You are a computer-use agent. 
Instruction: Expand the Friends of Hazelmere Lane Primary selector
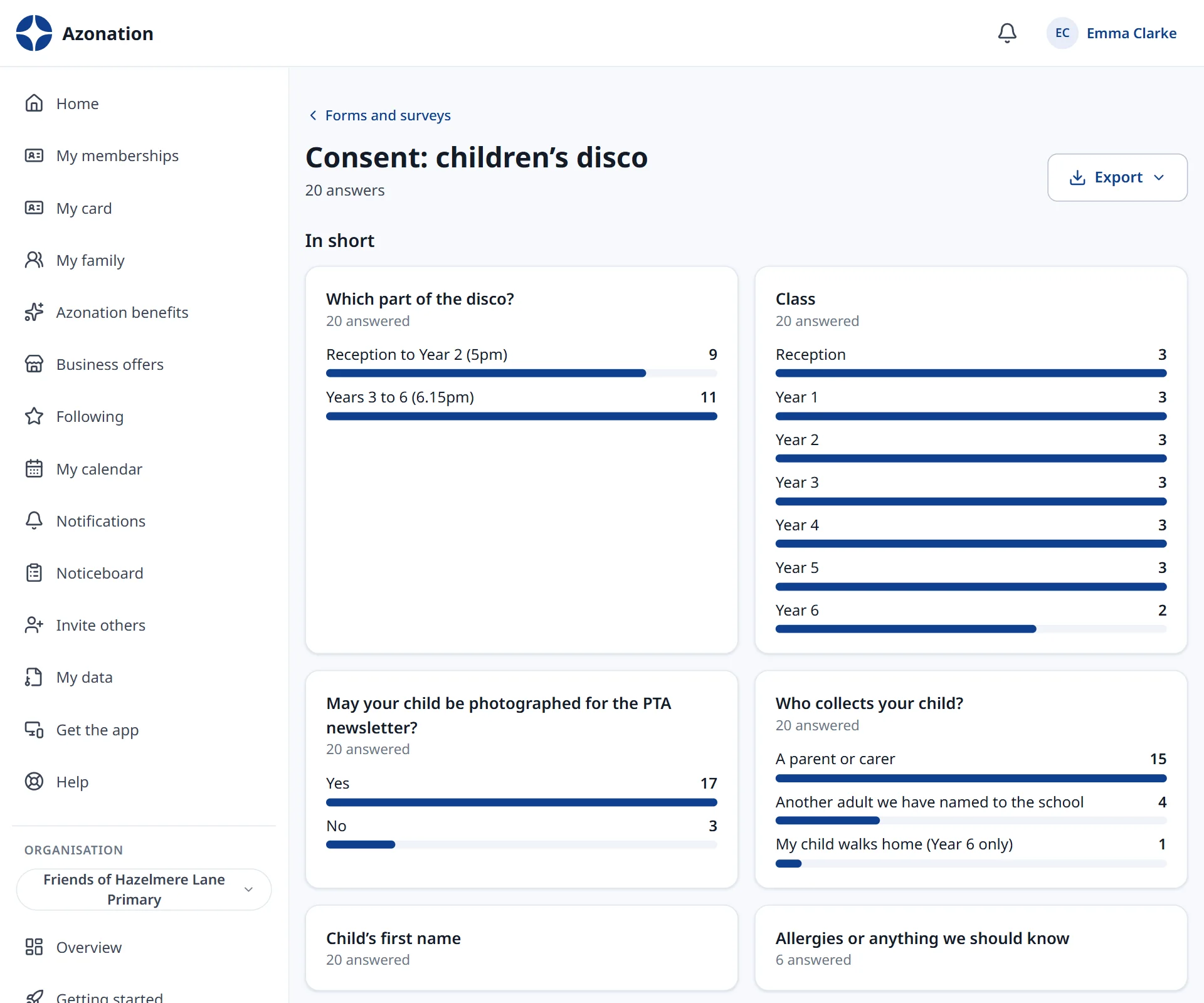(144, 890)
